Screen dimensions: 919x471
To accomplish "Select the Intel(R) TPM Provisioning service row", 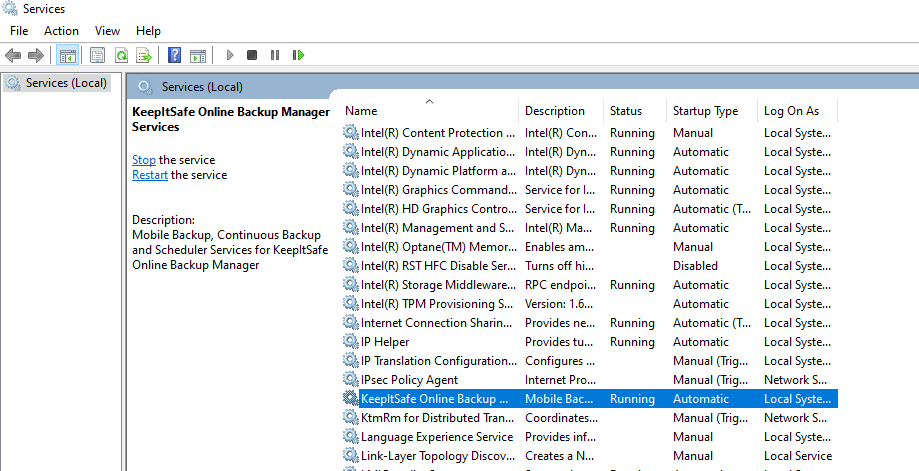I will click(x=590, y=303).
